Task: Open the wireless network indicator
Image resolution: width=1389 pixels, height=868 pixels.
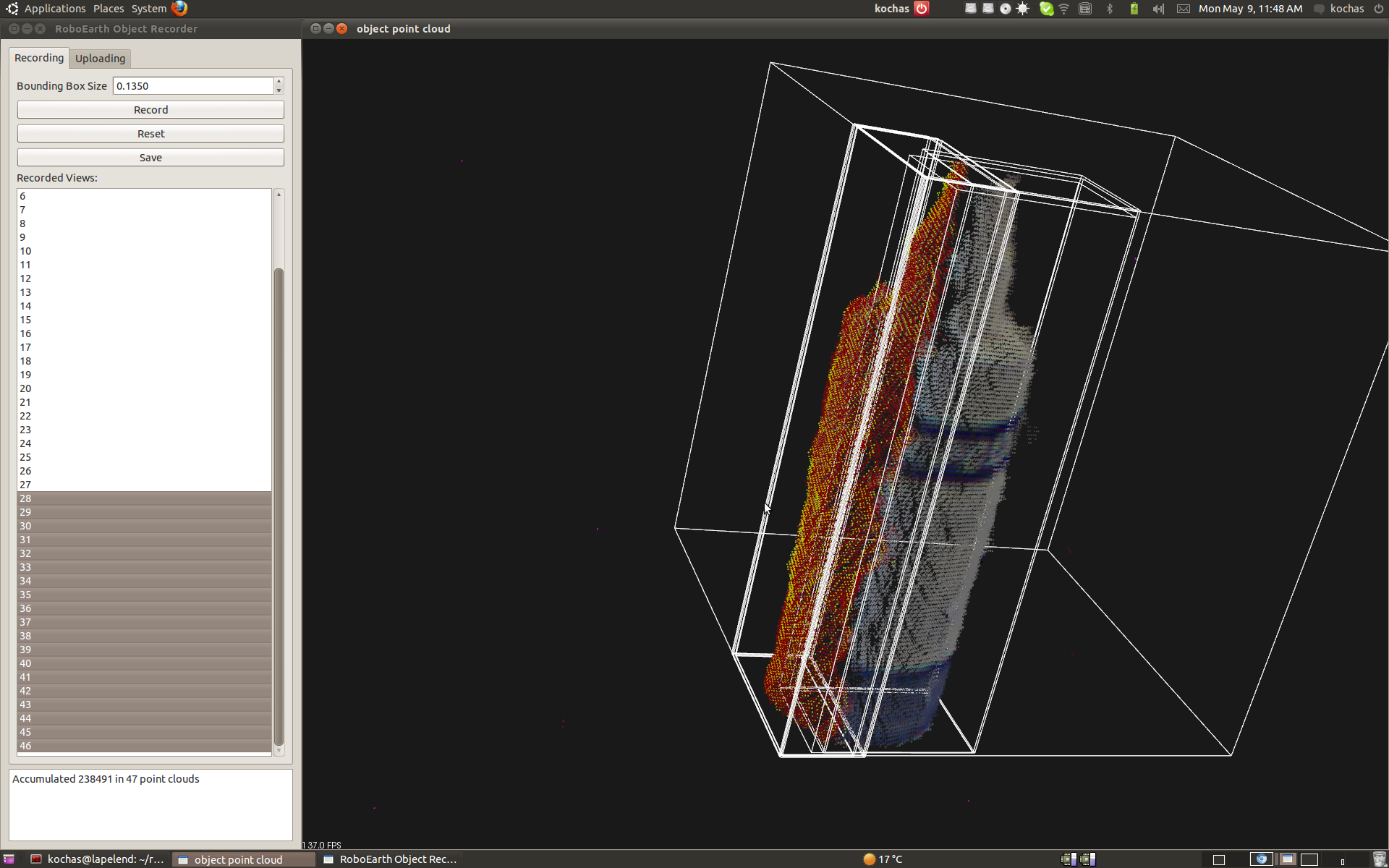Action: [x=1064, y=9]
